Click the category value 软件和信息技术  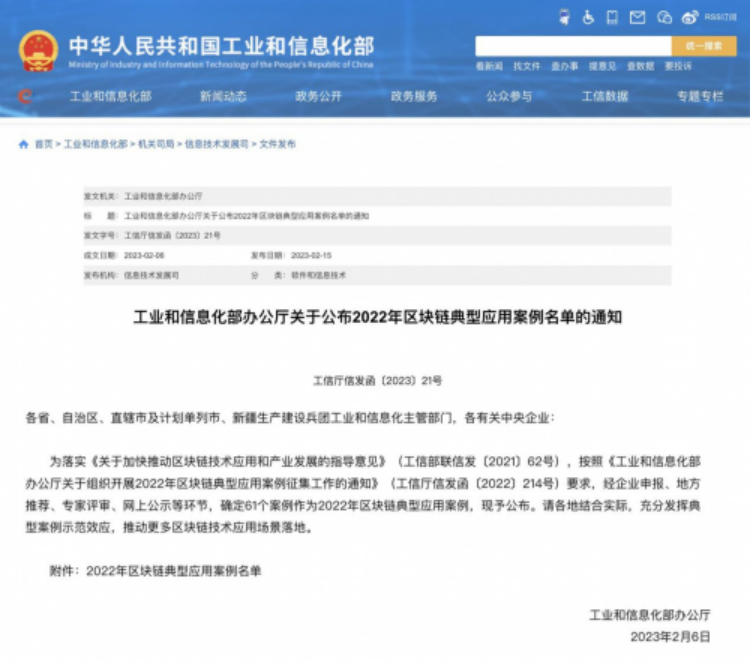[319, 275]
